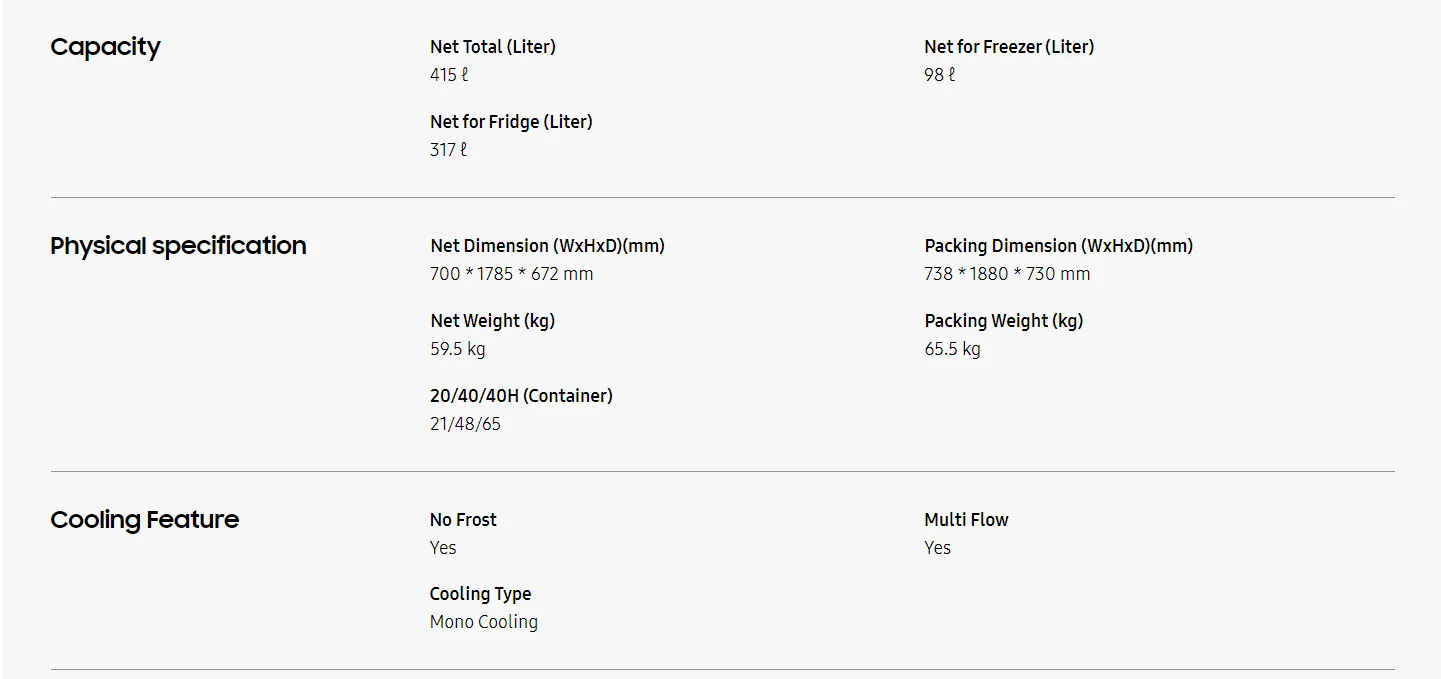1441x679 pixels.
Task: Click the No Frost label
Action: pos(463,520)
